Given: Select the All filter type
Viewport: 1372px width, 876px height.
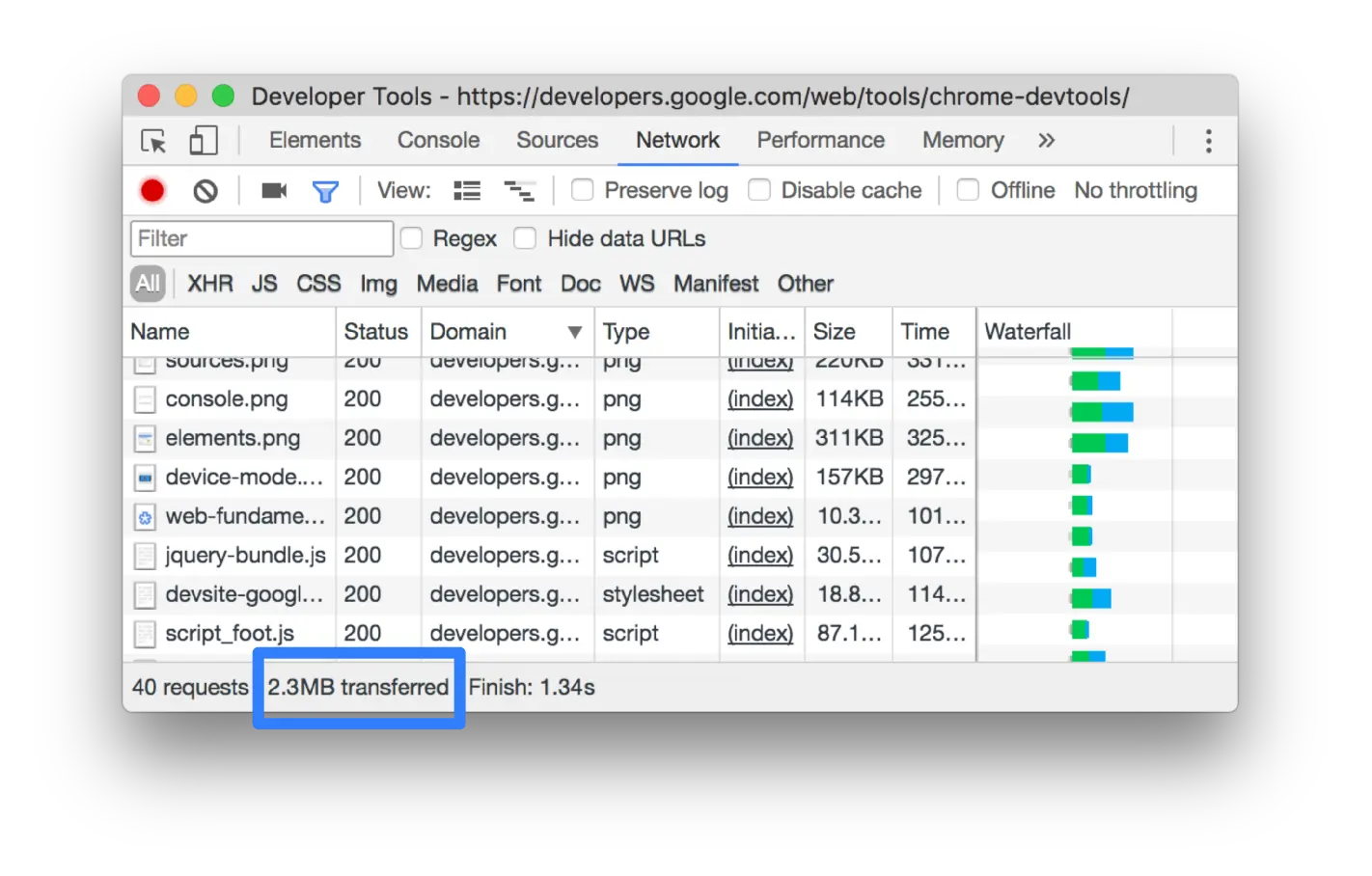Looking at the screenshot, I should 148,284.
